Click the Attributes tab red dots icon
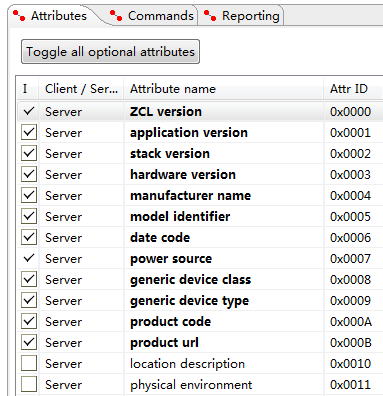383x396 pixels. (x=19, y=15)
